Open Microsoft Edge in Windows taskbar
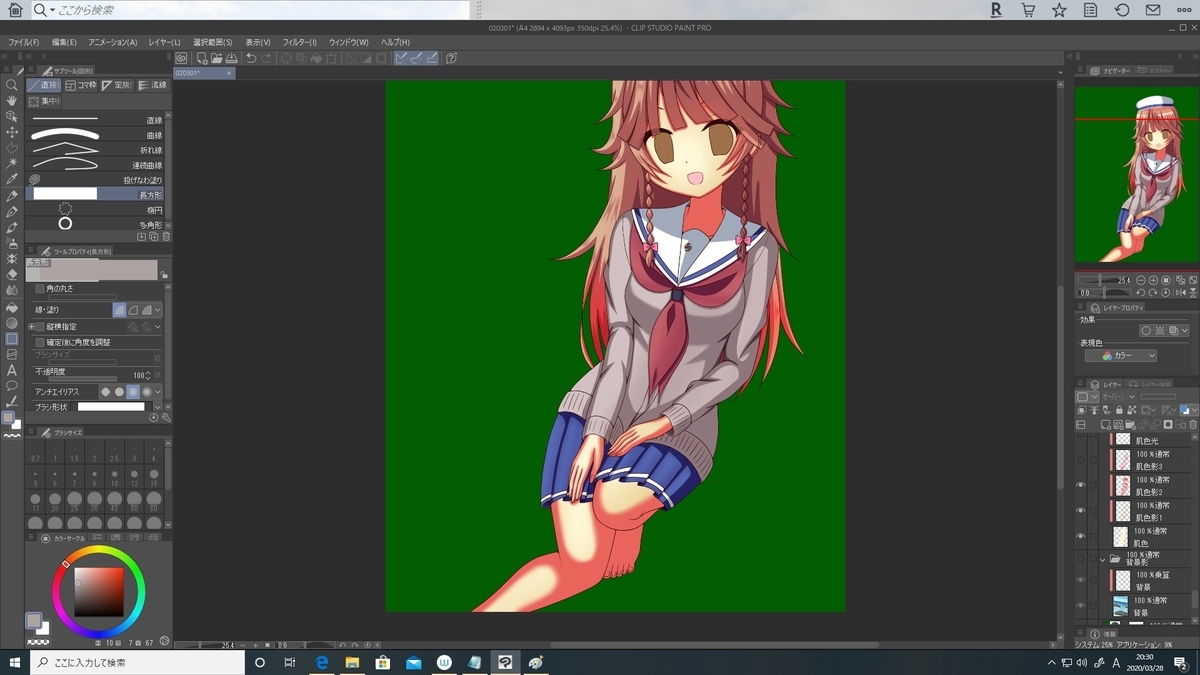The height and width of the screenshot is (675, 1200). 323,662
